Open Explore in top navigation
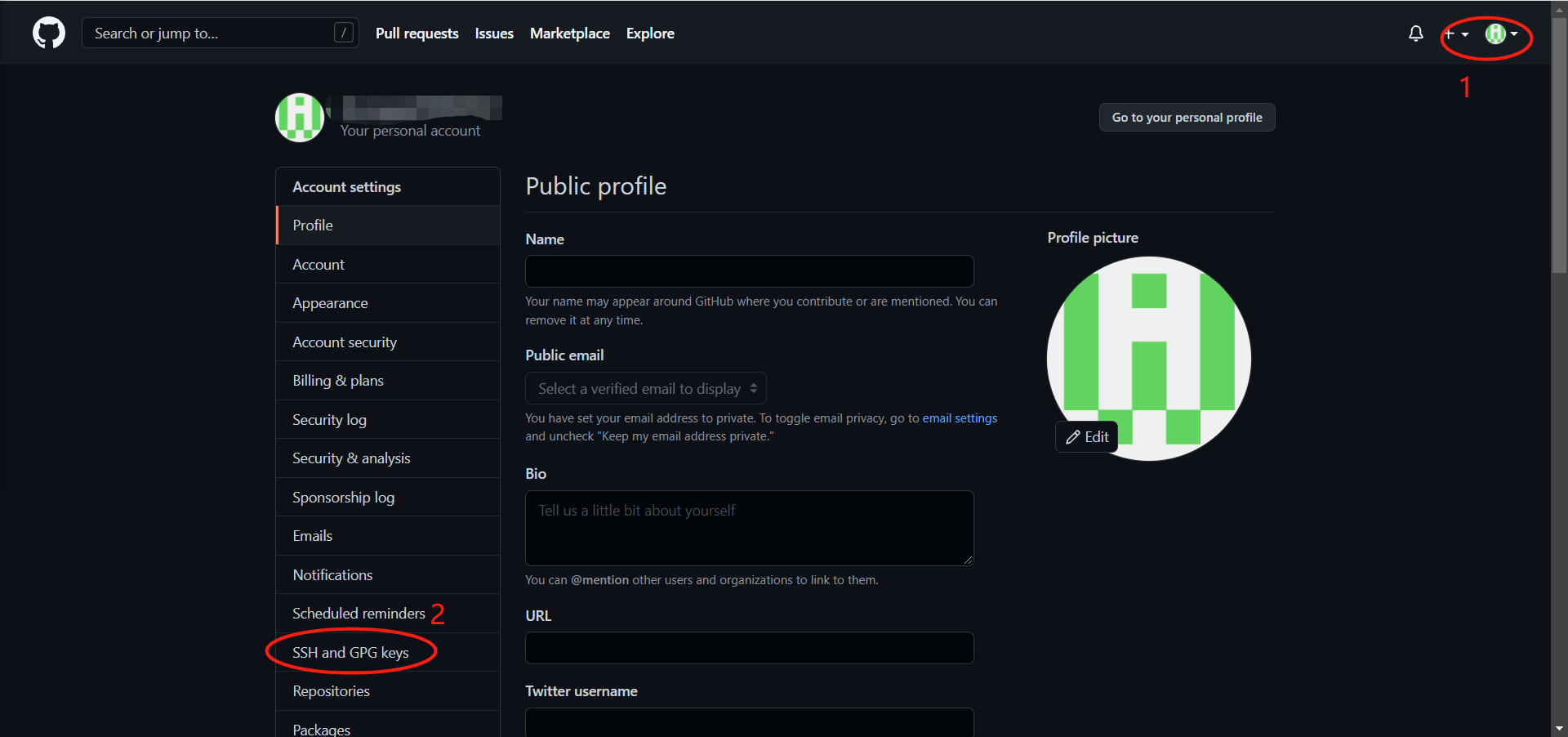This screenshot has width=1568, height=737. 650,33
